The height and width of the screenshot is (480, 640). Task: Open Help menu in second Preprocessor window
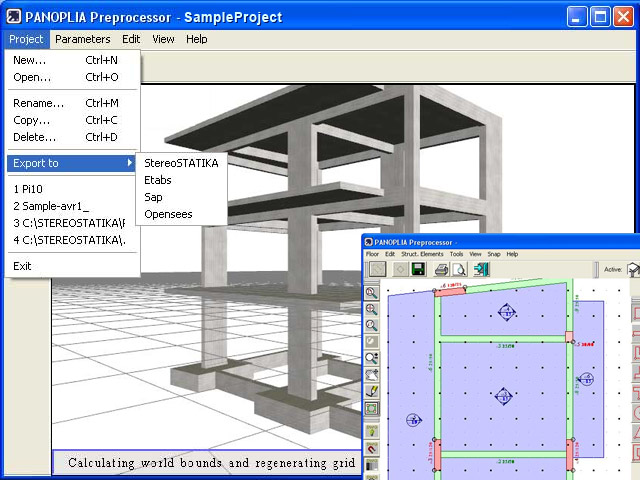tap(512, 254)
